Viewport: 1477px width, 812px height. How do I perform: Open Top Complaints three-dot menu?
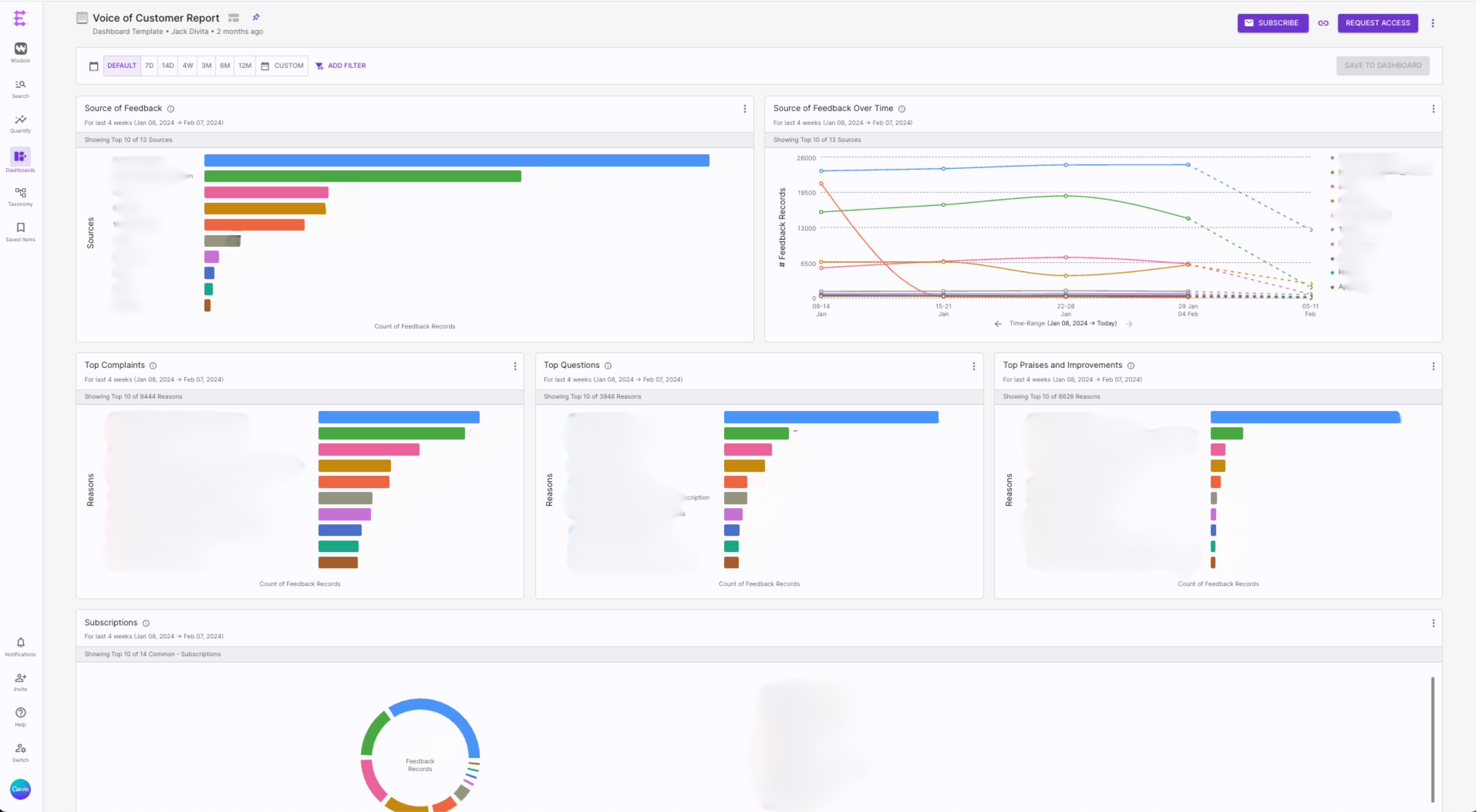click(x=514, y=366)
